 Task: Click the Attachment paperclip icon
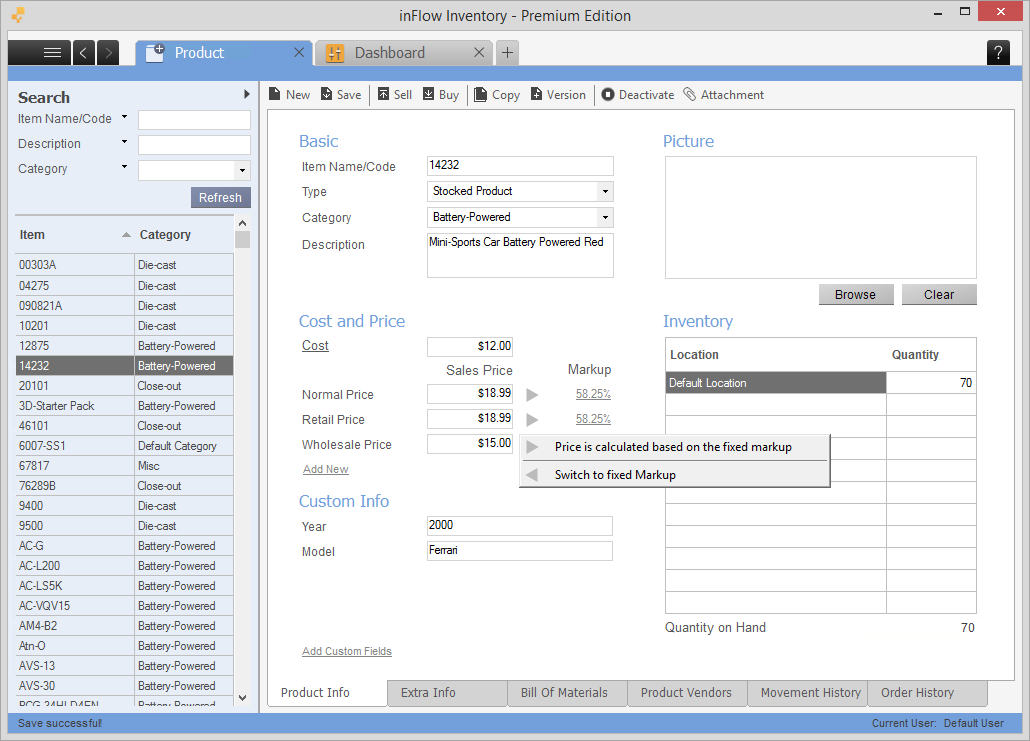(x=690, y=95)
